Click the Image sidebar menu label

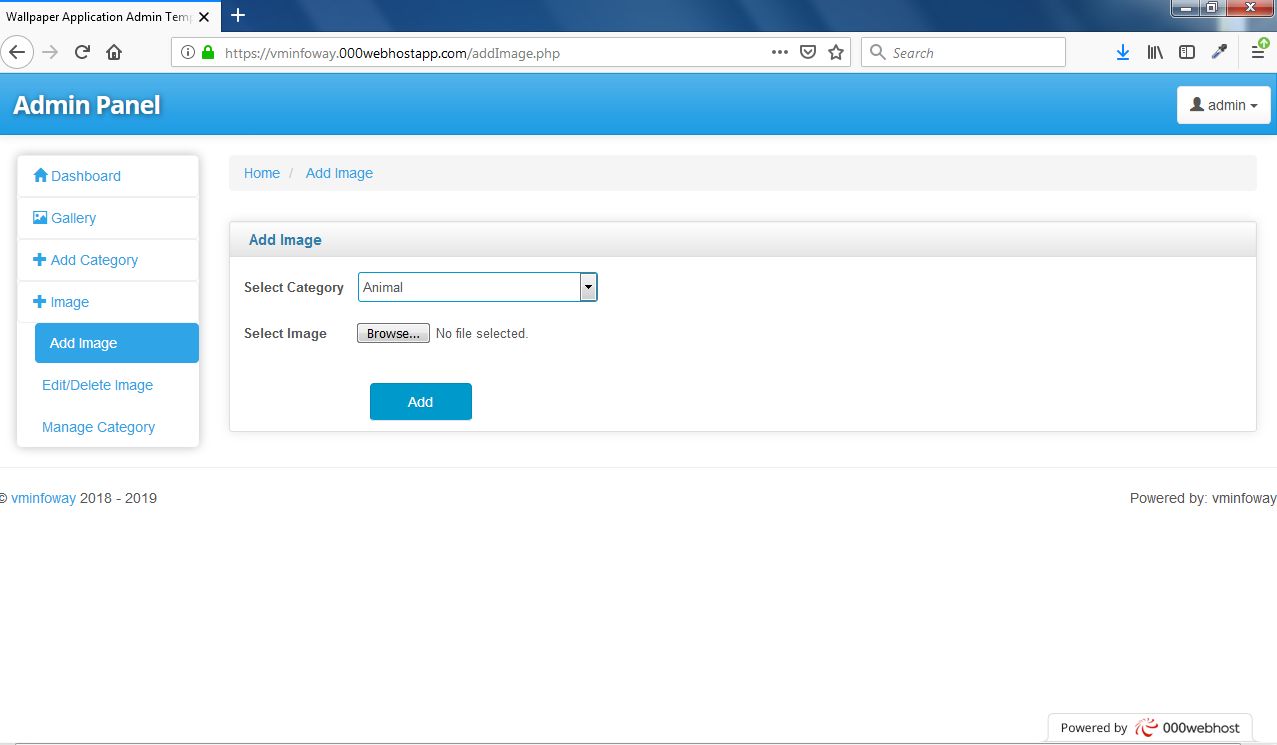coord(70,302)
